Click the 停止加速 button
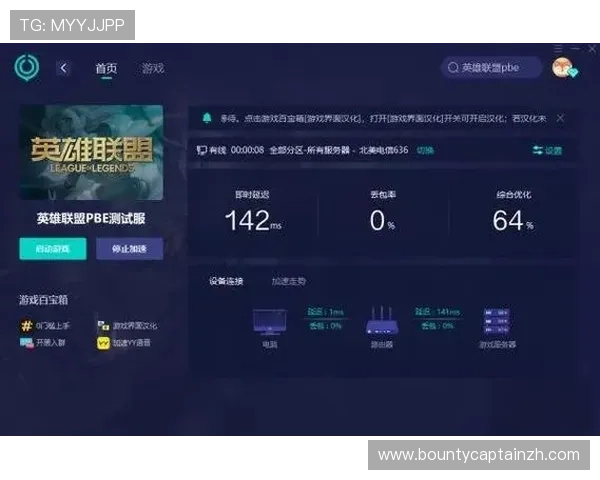 click(129, 249)
